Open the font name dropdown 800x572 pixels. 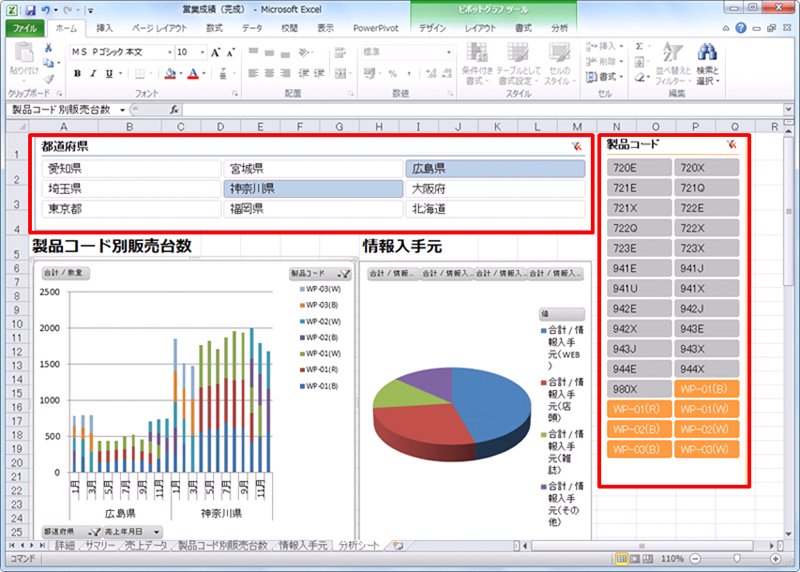click(169, 52)
